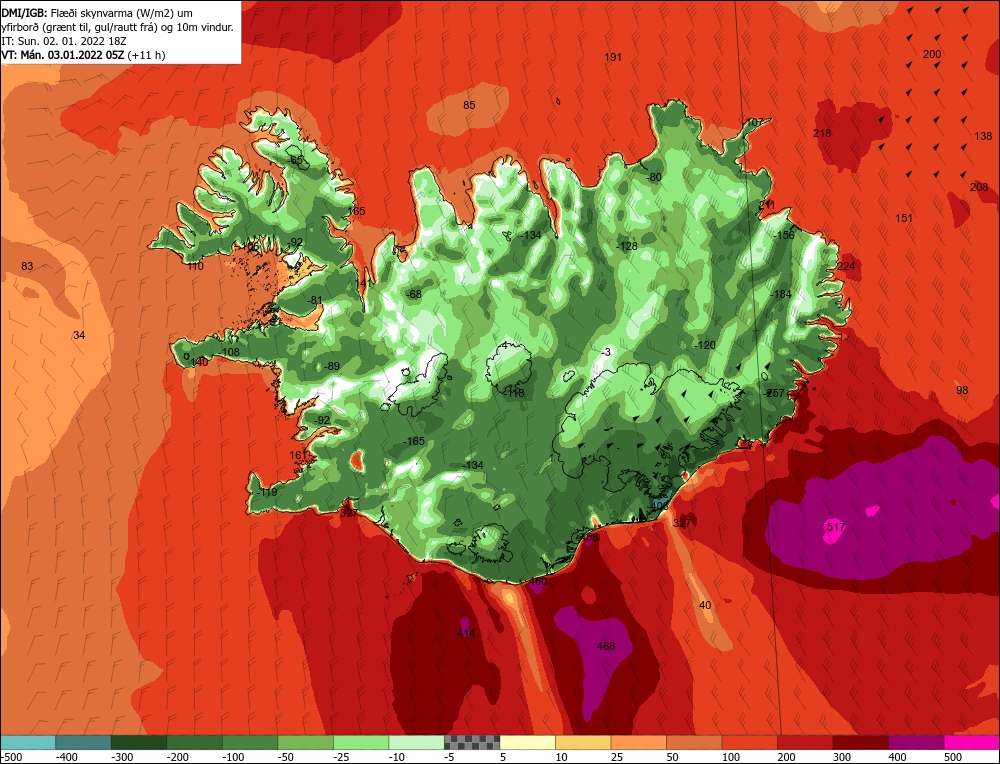Click the value -118 below the Hofsjökull outline
Viewport: 1000px width, 764px height.
513,393
